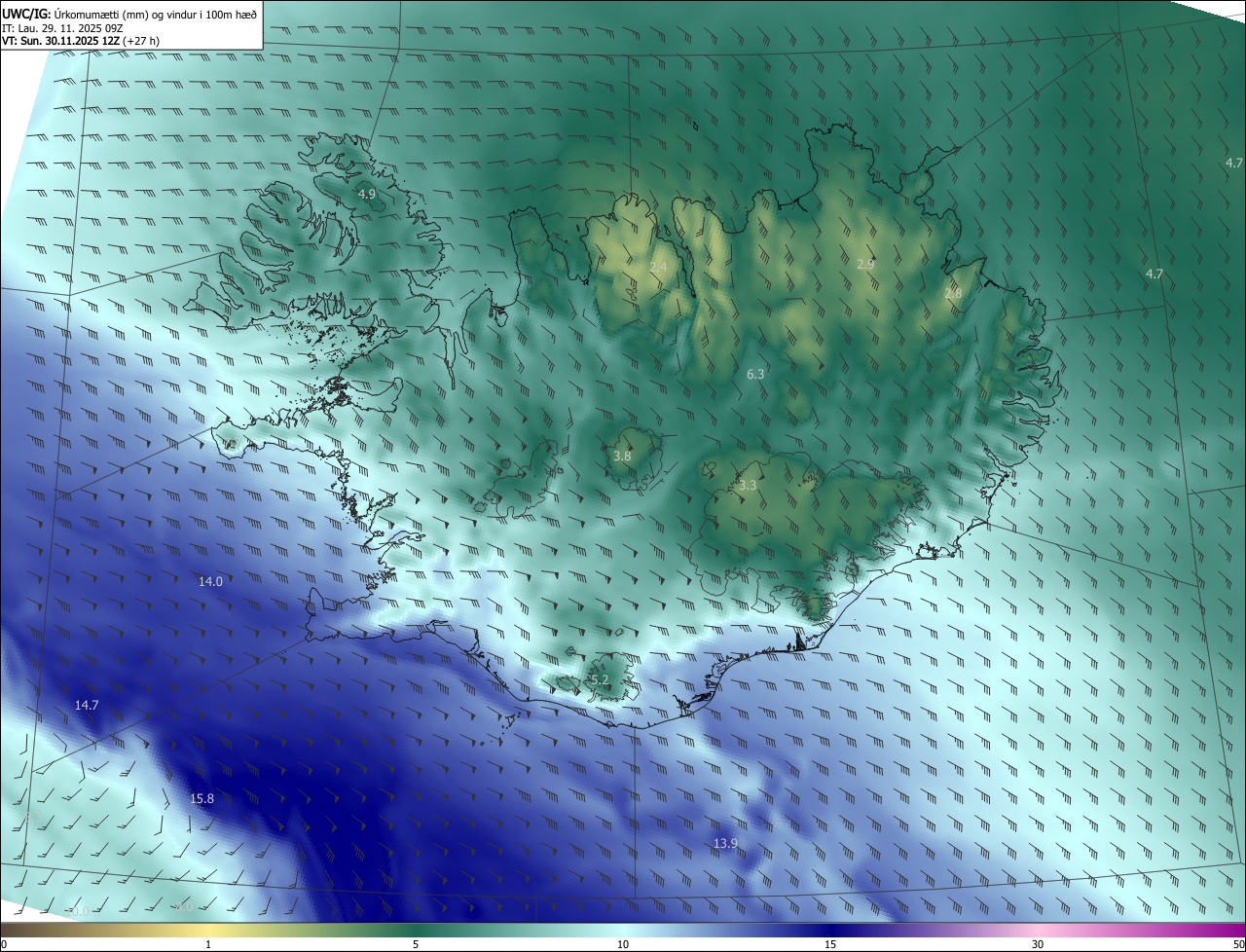Viewport: 1246px width, 952px height.
Task: Click the 5 tick label on the colorbar
Action: coord(416,944)
